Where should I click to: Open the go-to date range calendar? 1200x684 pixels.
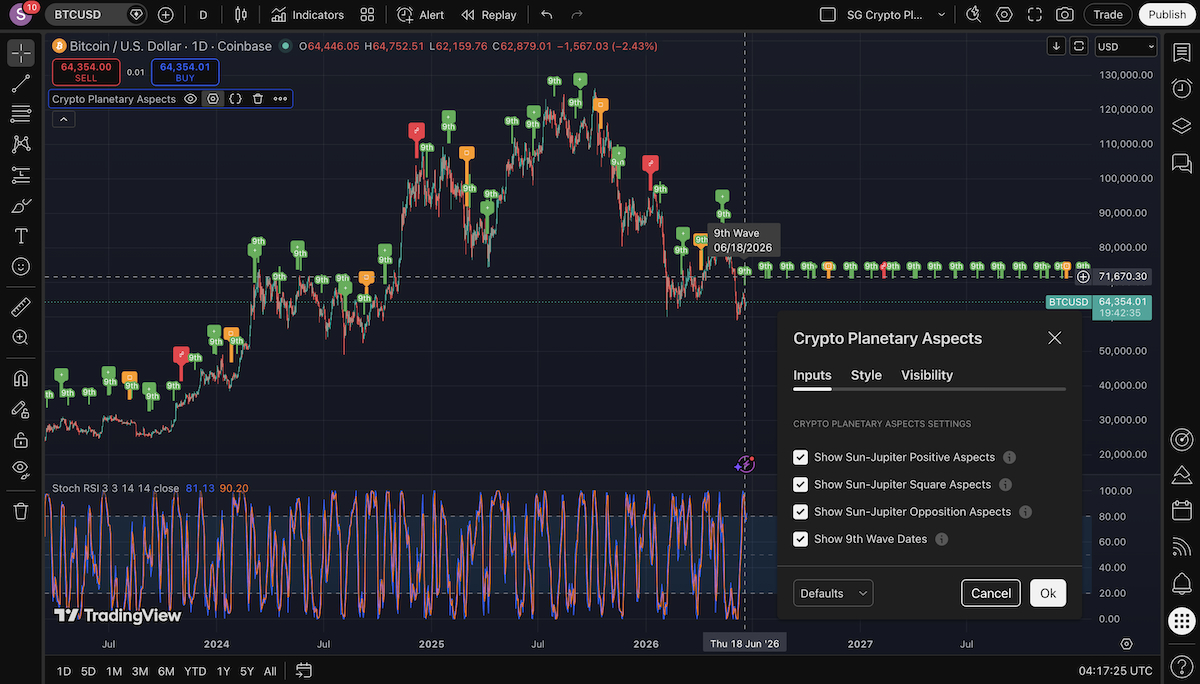tap(304, 671)
